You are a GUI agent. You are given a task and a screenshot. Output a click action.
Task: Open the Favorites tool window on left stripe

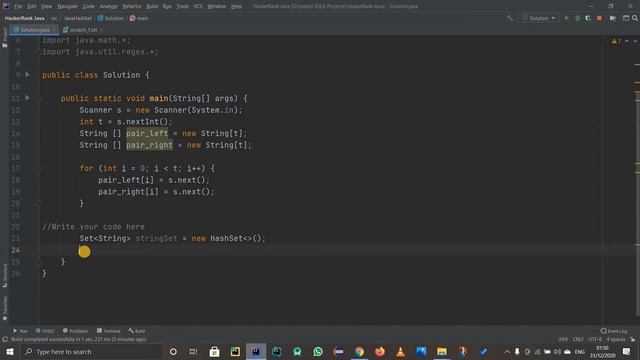point(4,308)
